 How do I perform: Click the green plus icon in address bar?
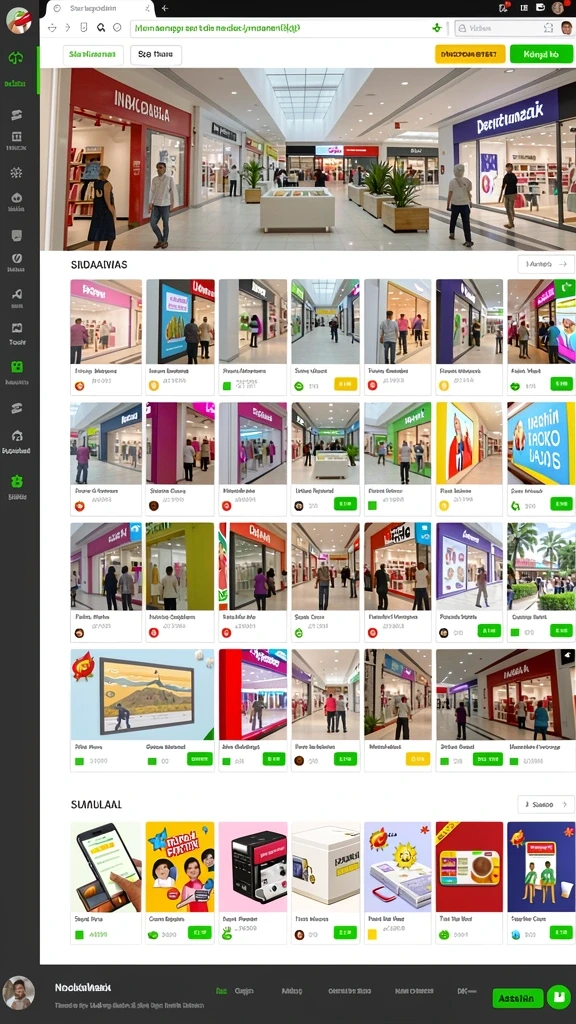tap(437, 27)
